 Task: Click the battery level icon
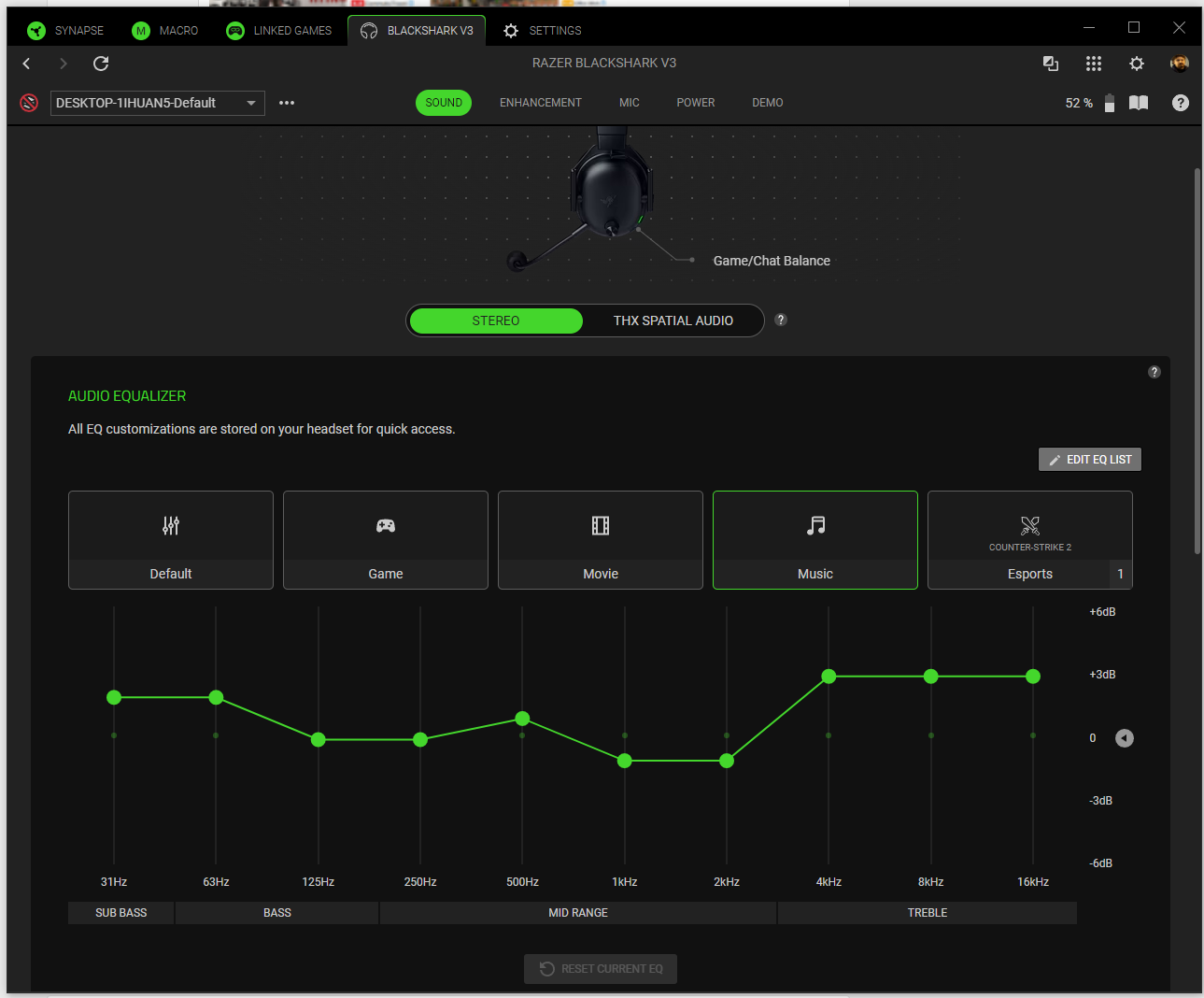coord(1110,103)
